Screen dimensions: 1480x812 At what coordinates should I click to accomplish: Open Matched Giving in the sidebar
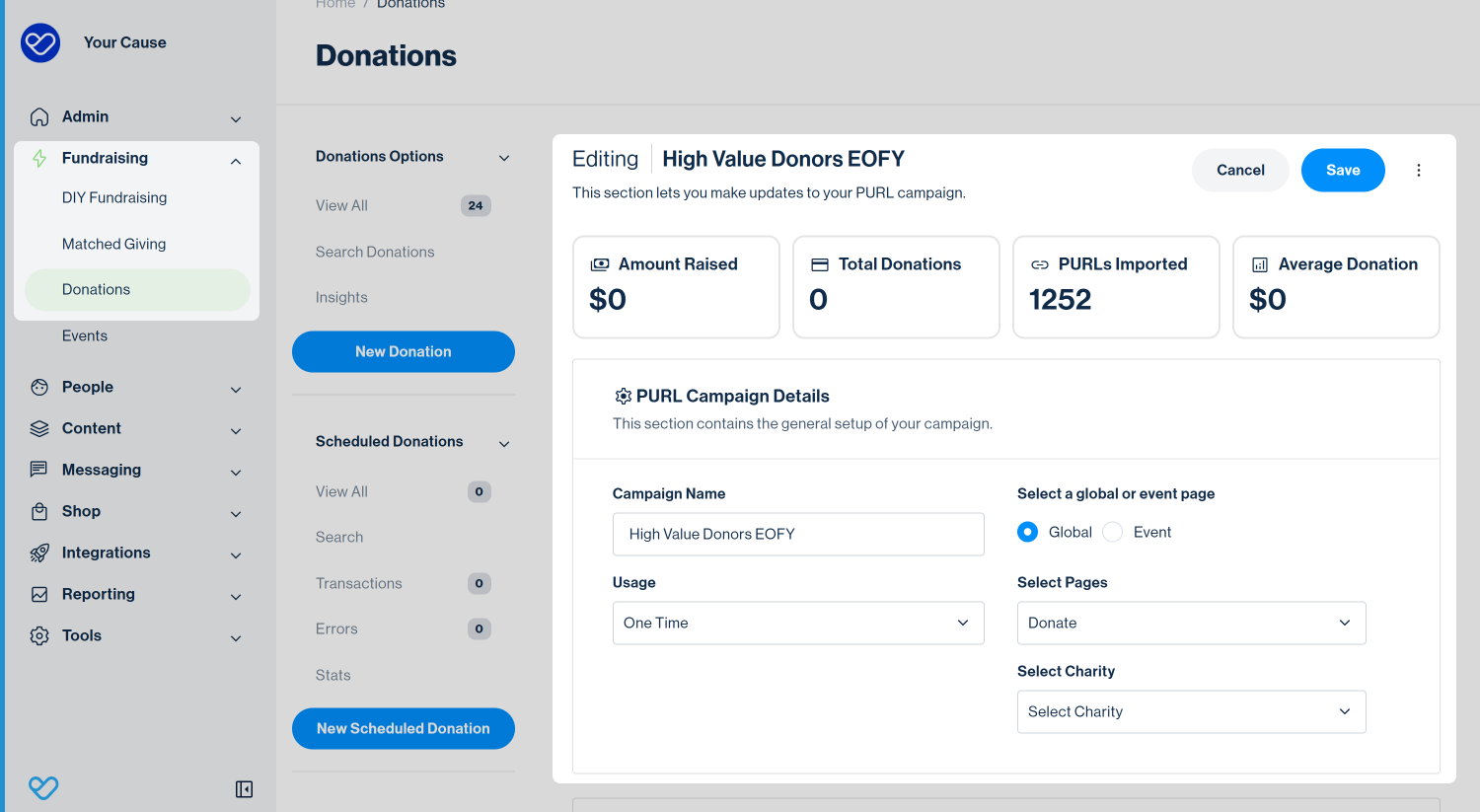[x=114, y=244]
